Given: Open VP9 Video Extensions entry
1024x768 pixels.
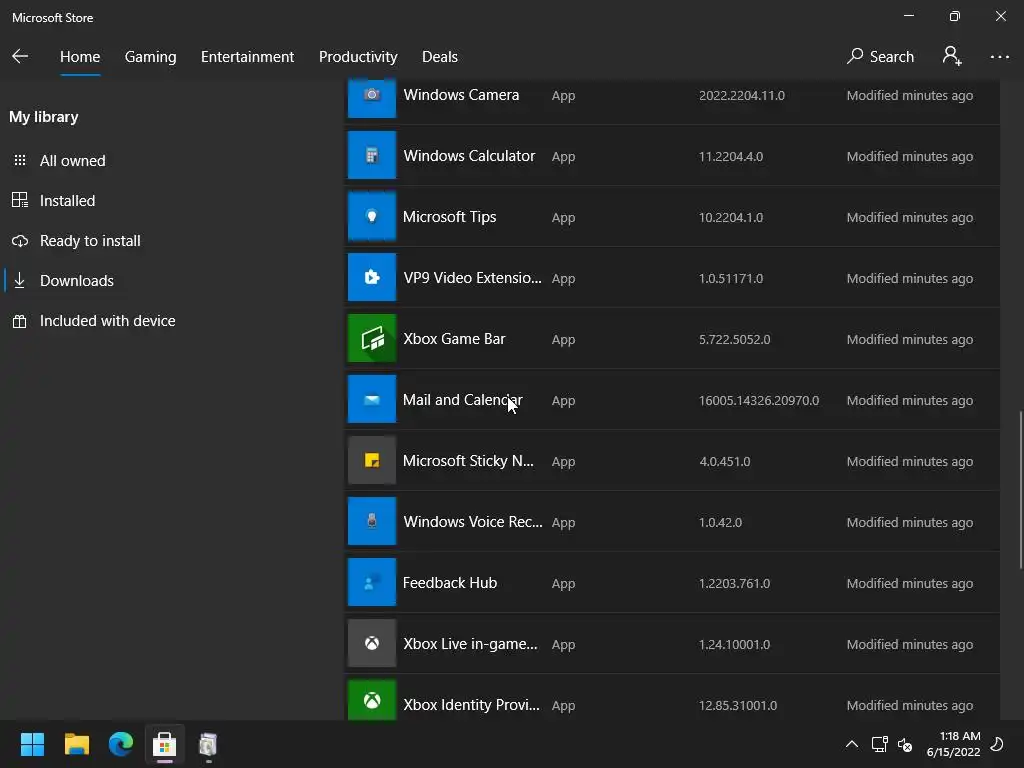Looking at the screenshot, I should [x=673, y=277].
